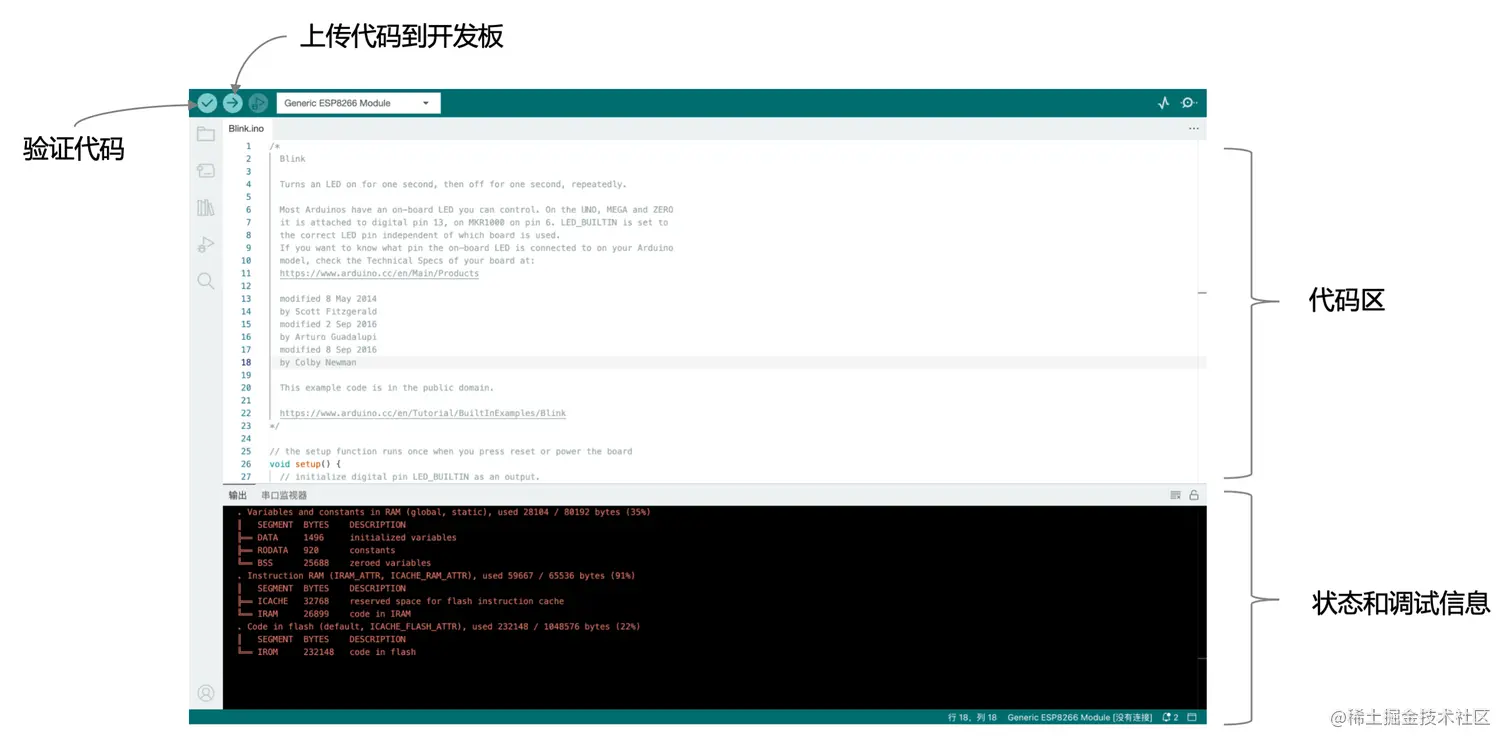The image size is (1512, 749).
Task: Open the Search sidebar icon
Action: (206, 281)
